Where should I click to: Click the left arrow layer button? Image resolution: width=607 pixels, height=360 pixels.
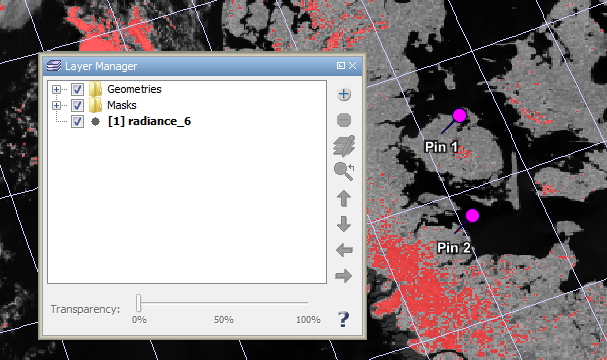pos(344,250)
